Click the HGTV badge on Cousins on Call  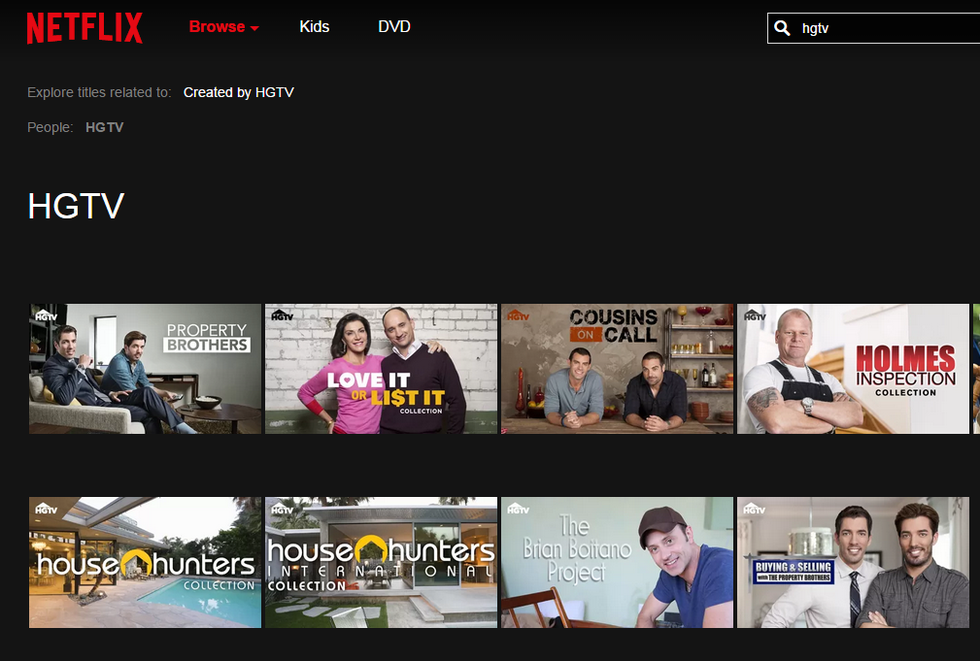[x=518, y=314]
